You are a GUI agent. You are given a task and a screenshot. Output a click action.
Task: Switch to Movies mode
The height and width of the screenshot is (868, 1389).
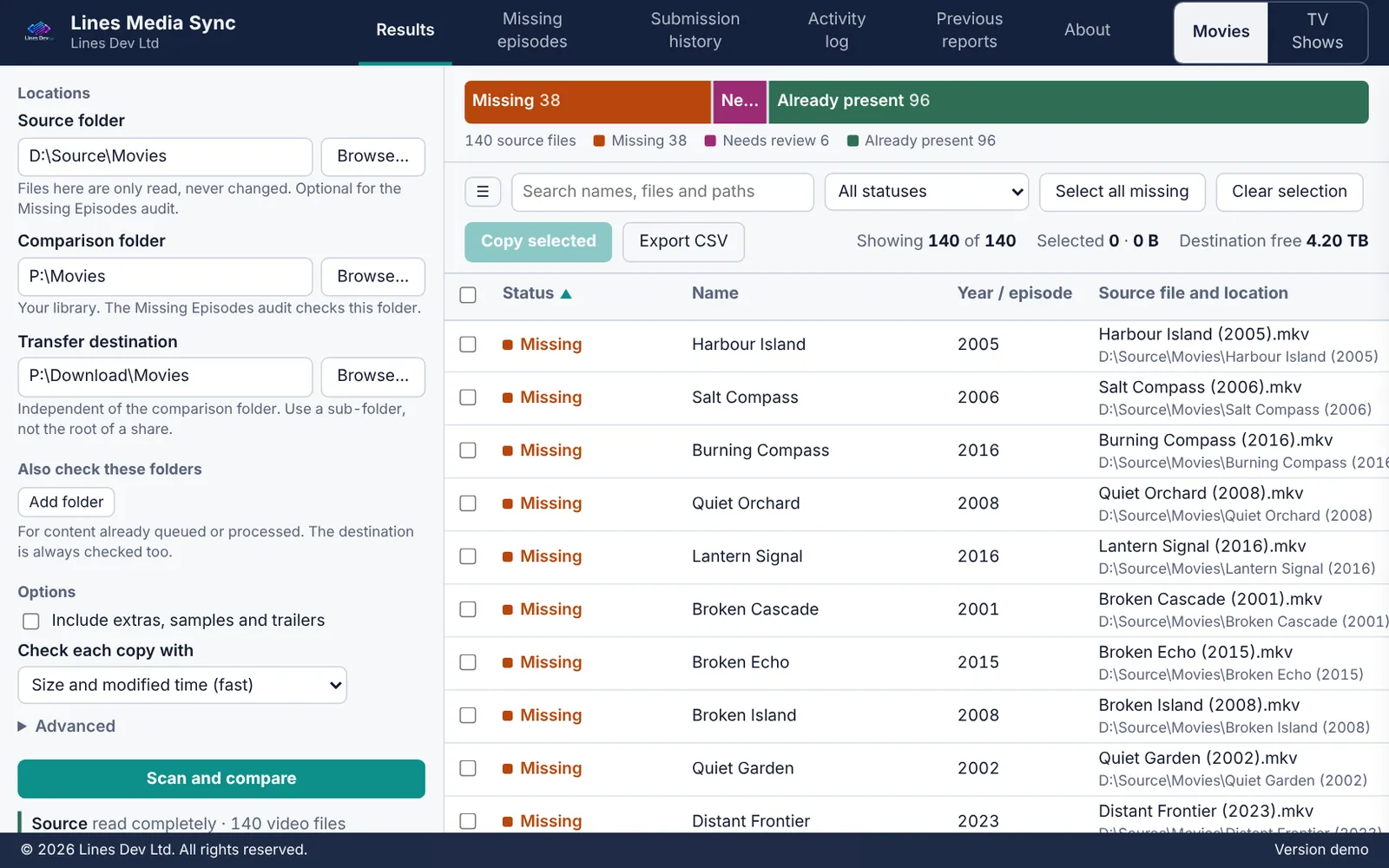[1221, 32]
